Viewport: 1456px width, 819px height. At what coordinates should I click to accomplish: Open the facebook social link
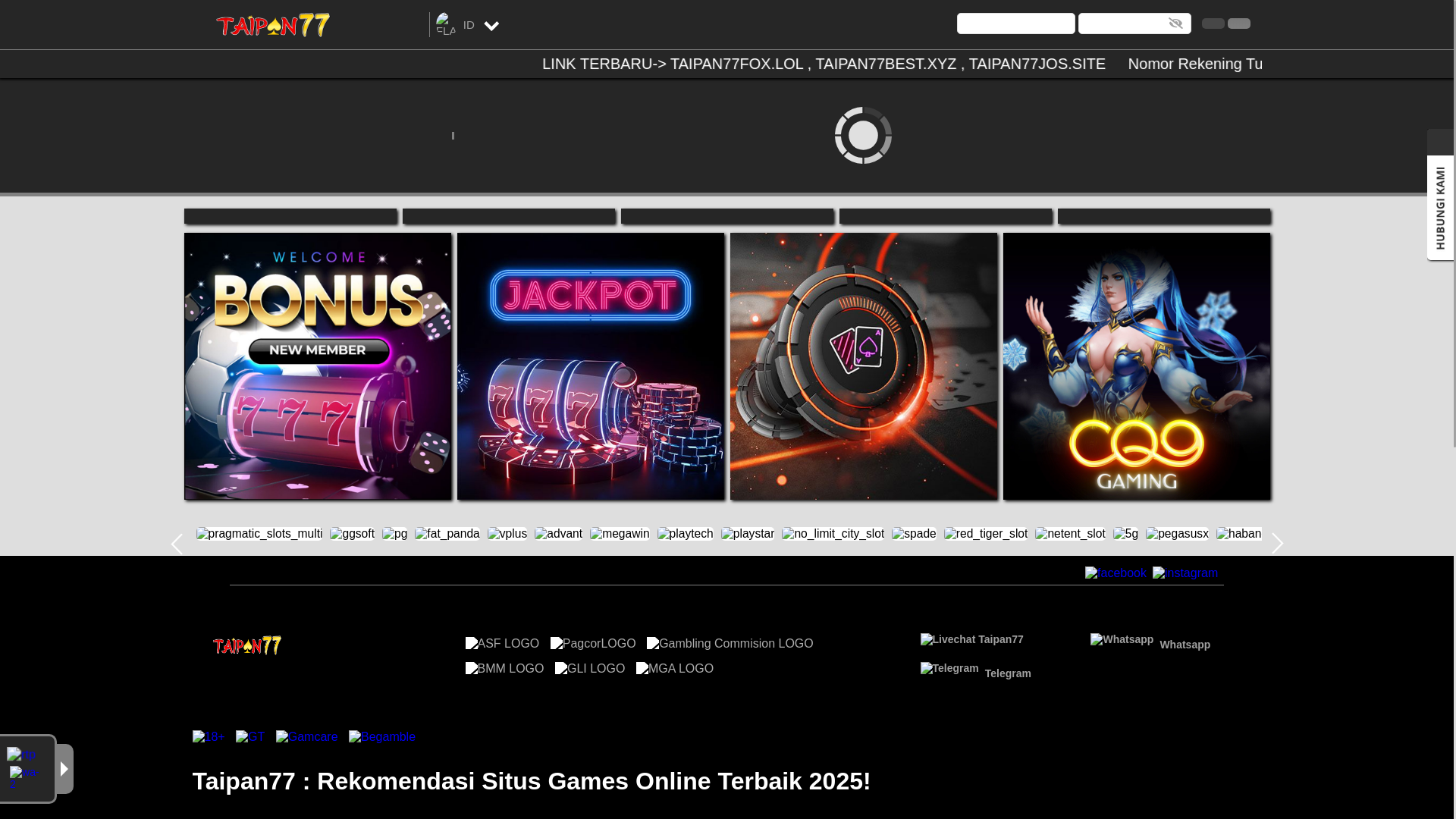[1116, 573]
